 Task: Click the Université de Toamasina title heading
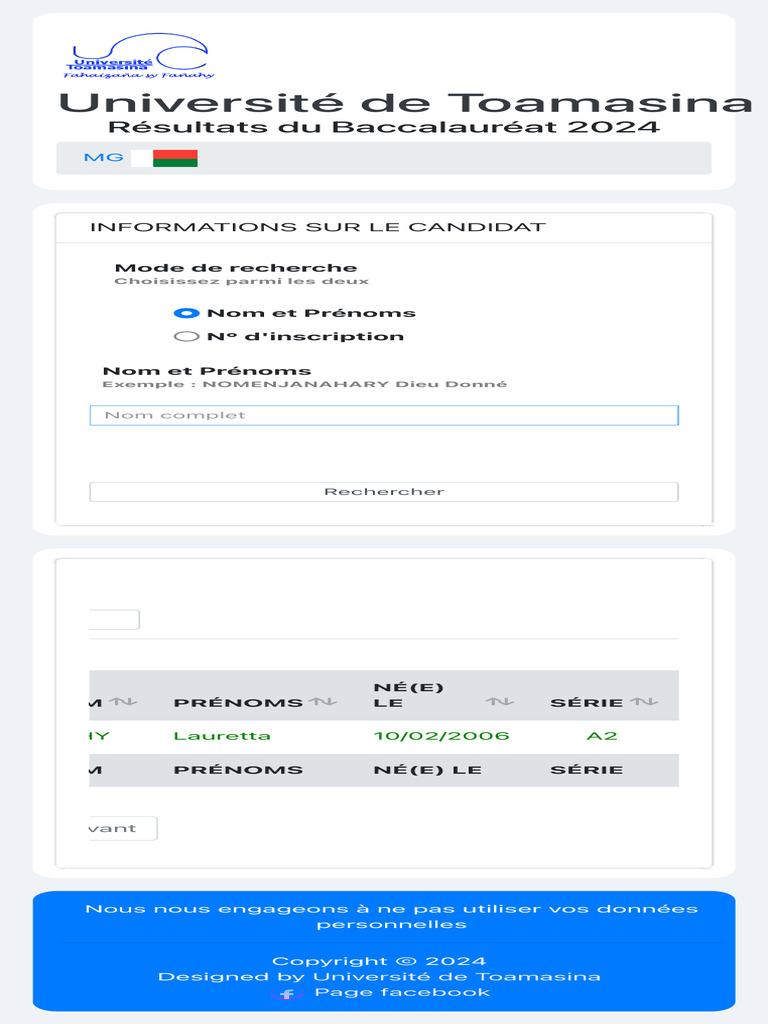405,103
